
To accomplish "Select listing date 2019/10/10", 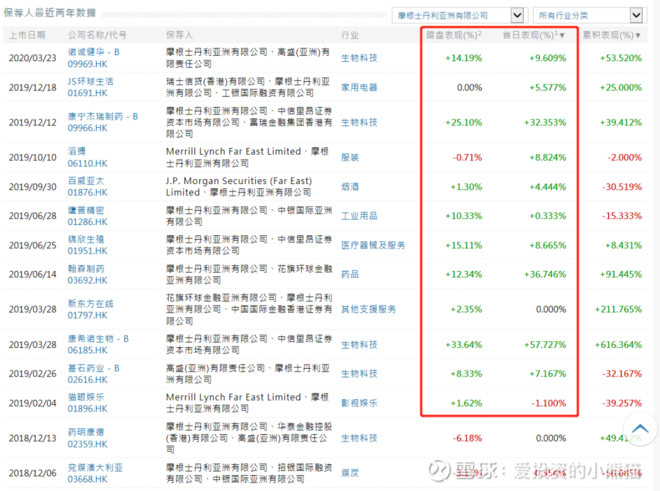I will click(32, 157).
